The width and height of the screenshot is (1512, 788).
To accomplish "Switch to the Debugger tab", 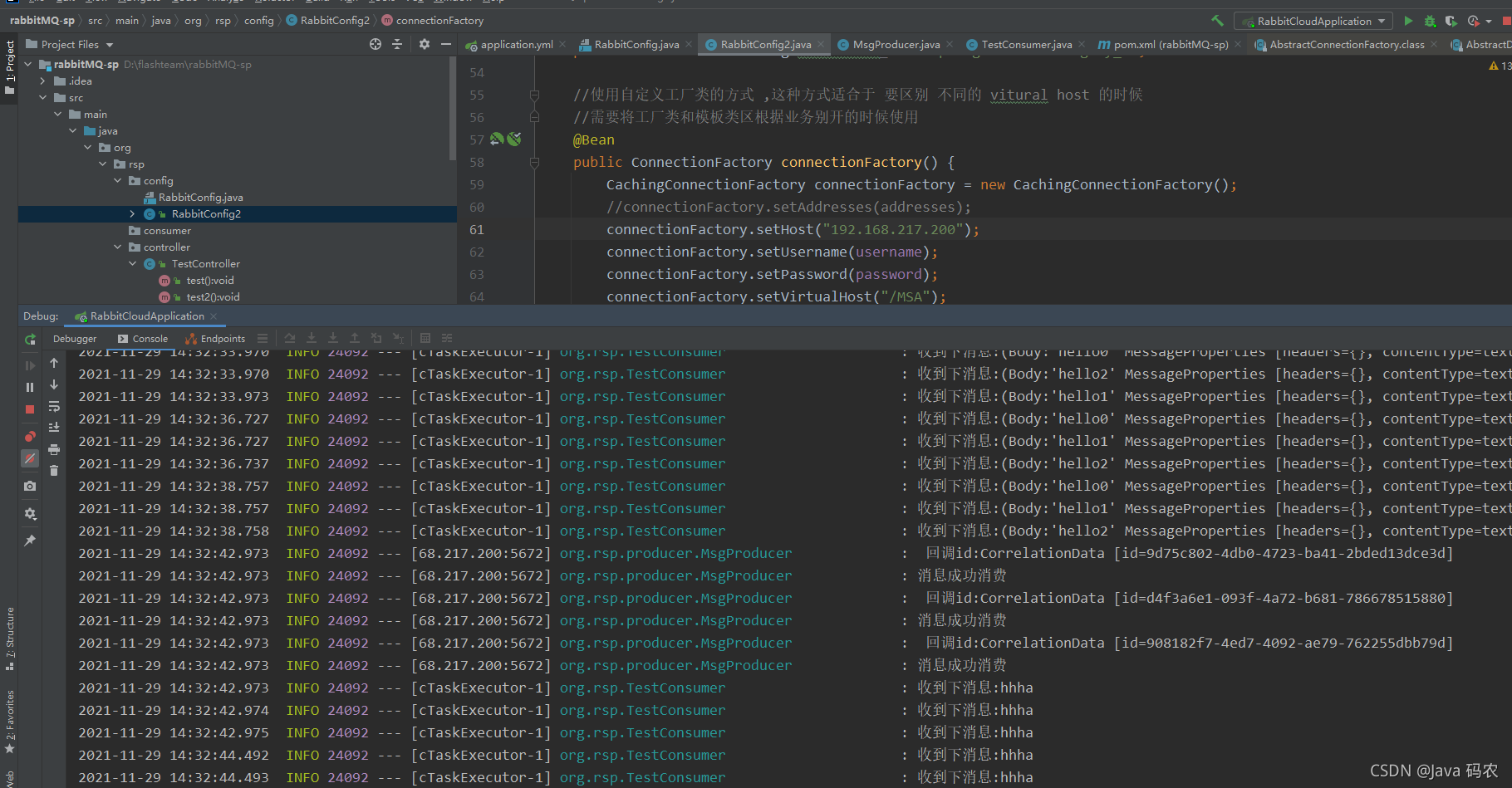I will [x=75, y=338].
